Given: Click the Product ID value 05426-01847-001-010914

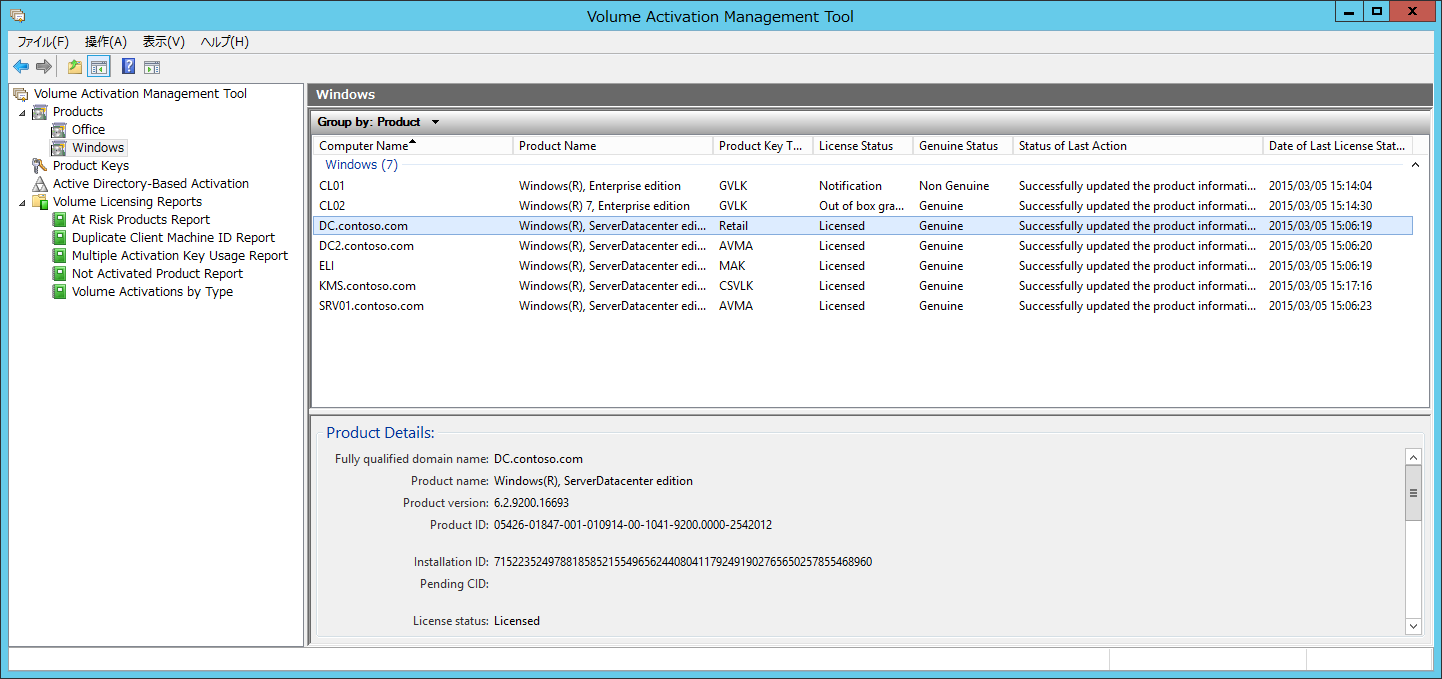Looking at the screenshot, I should coord(633,525).
